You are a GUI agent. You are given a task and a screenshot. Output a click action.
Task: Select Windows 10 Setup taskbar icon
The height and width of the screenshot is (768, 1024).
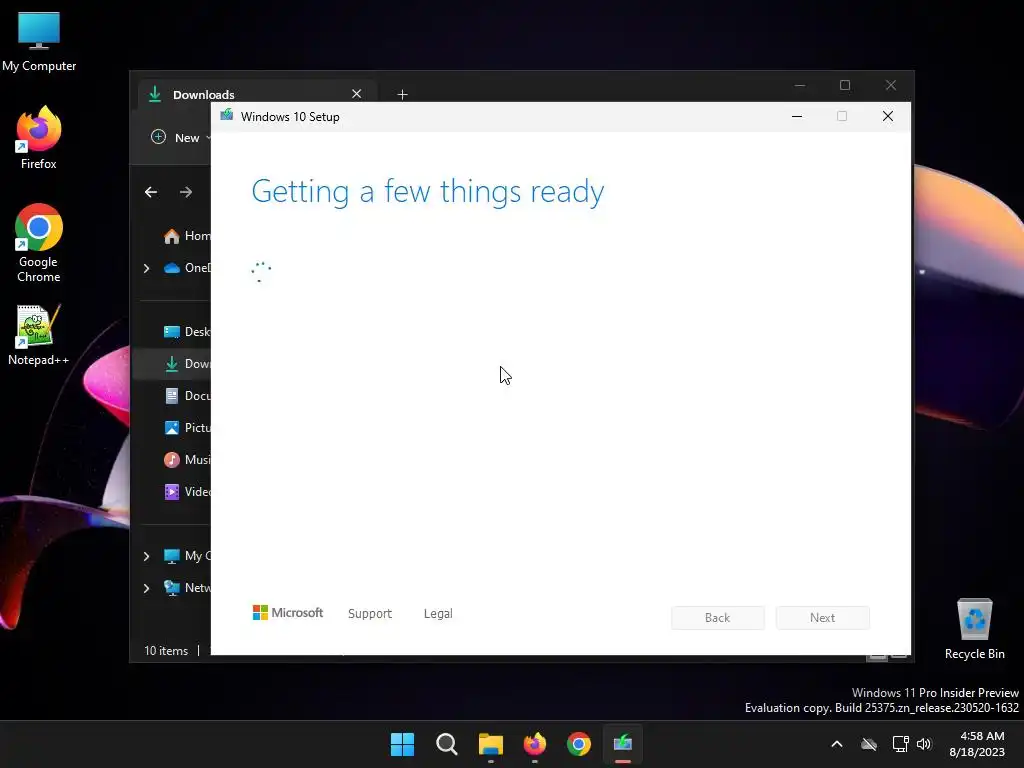[622, 744]
